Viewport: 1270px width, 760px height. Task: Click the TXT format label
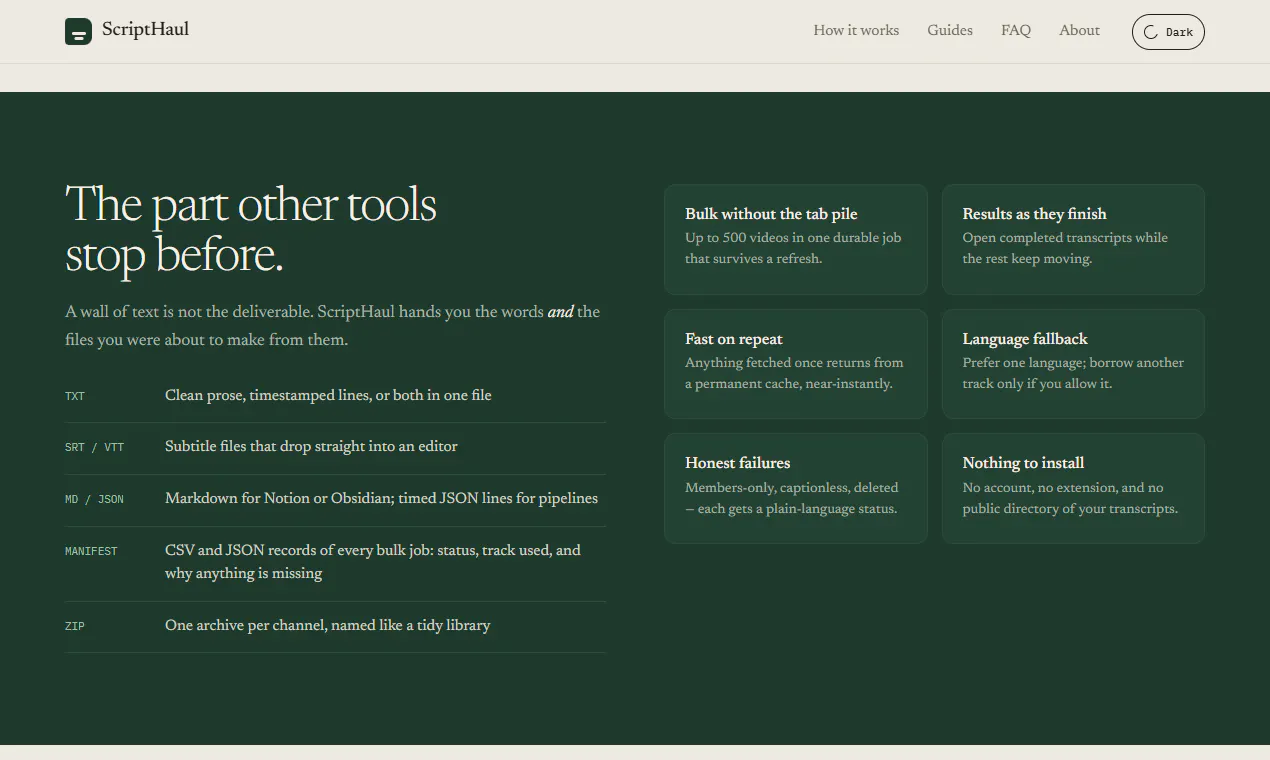75,397
